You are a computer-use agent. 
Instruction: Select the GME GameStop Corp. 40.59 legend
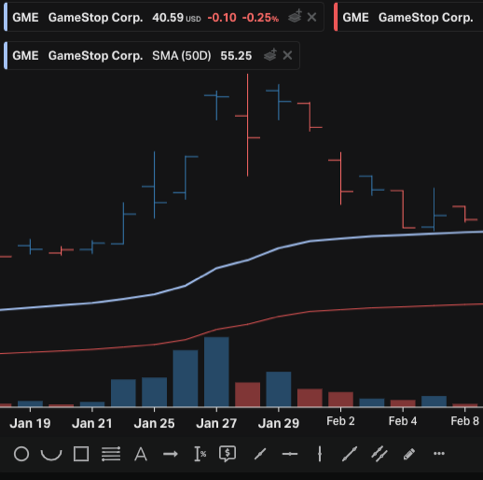(x=164, y=17)
